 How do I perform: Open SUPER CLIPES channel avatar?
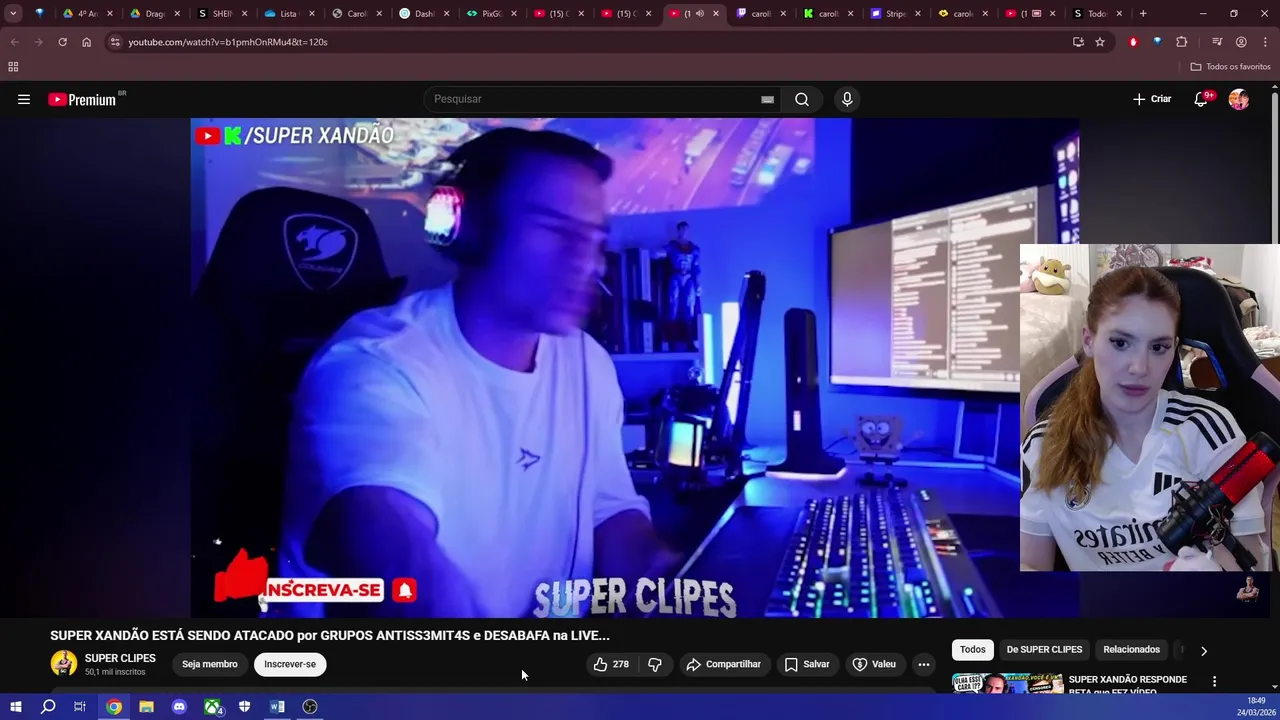[64, 664]
